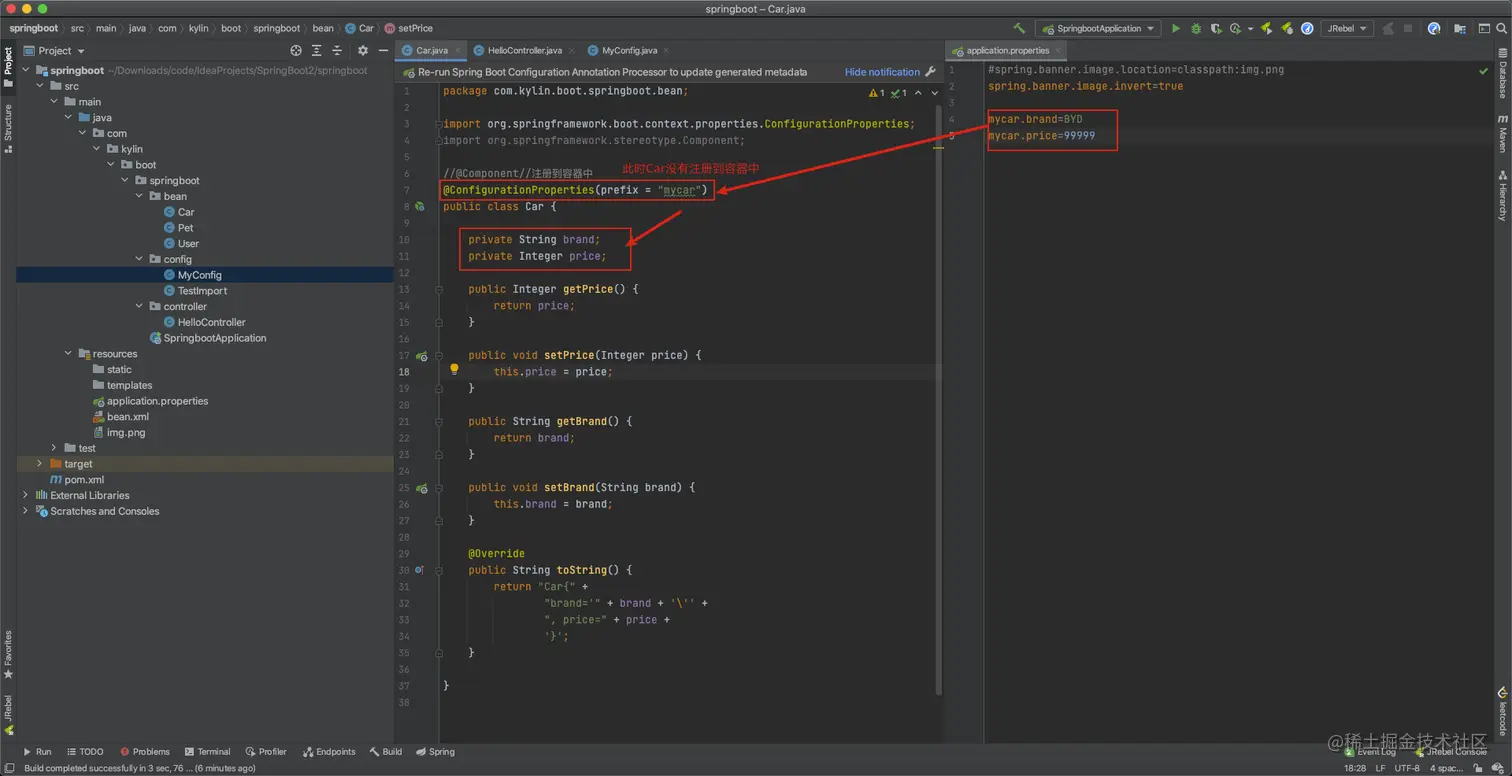Click the UTF-8 encoding status item
1512x776 pixels.
(x=1407, y=768)
